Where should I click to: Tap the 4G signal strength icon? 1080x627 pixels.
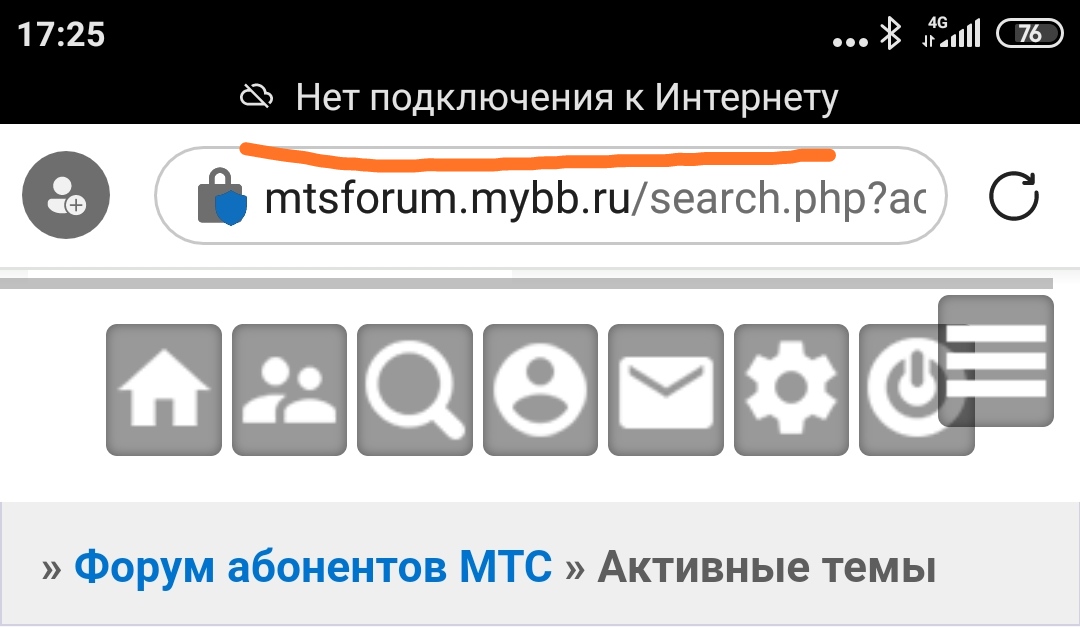(x=951, y=32)
